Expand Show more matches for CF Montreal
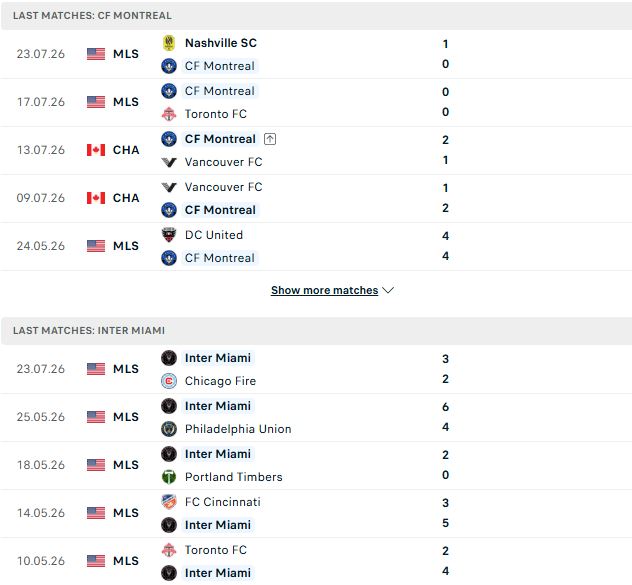632x585 pixels. (x=324, y=290)
